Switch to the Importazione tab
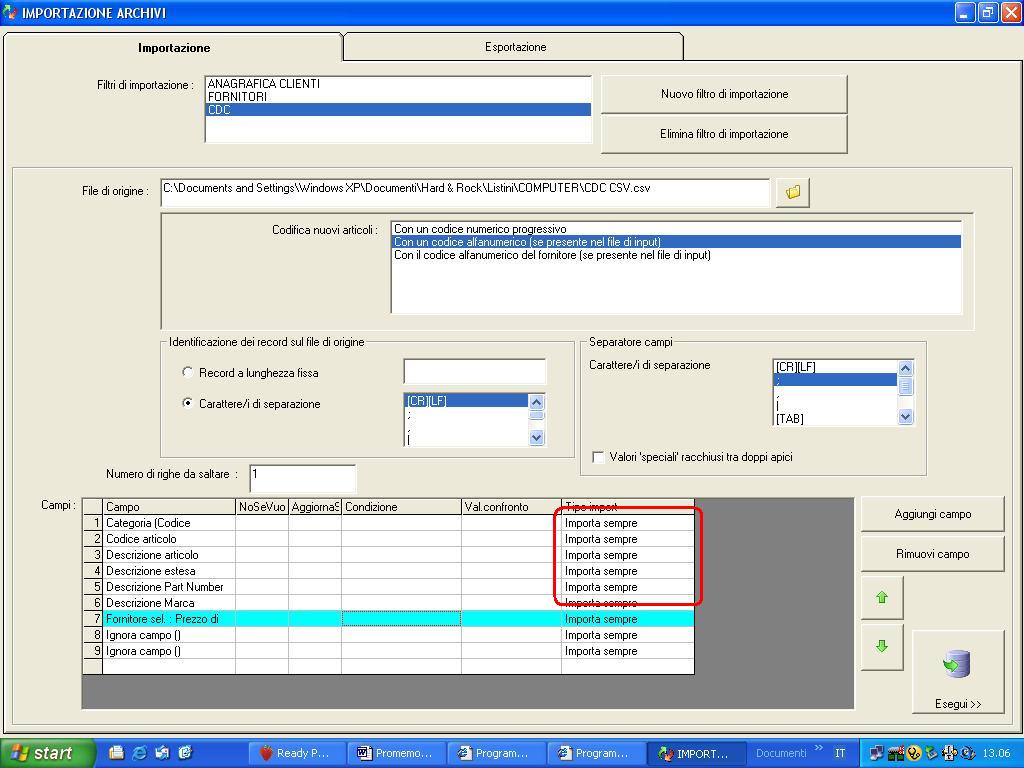The height and width of the screenshot is (768, 1024). click(174, 48)
